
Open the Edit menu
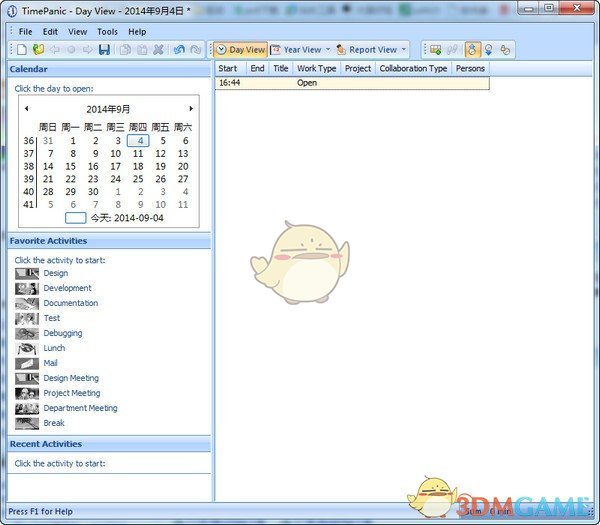pos(50,31)
